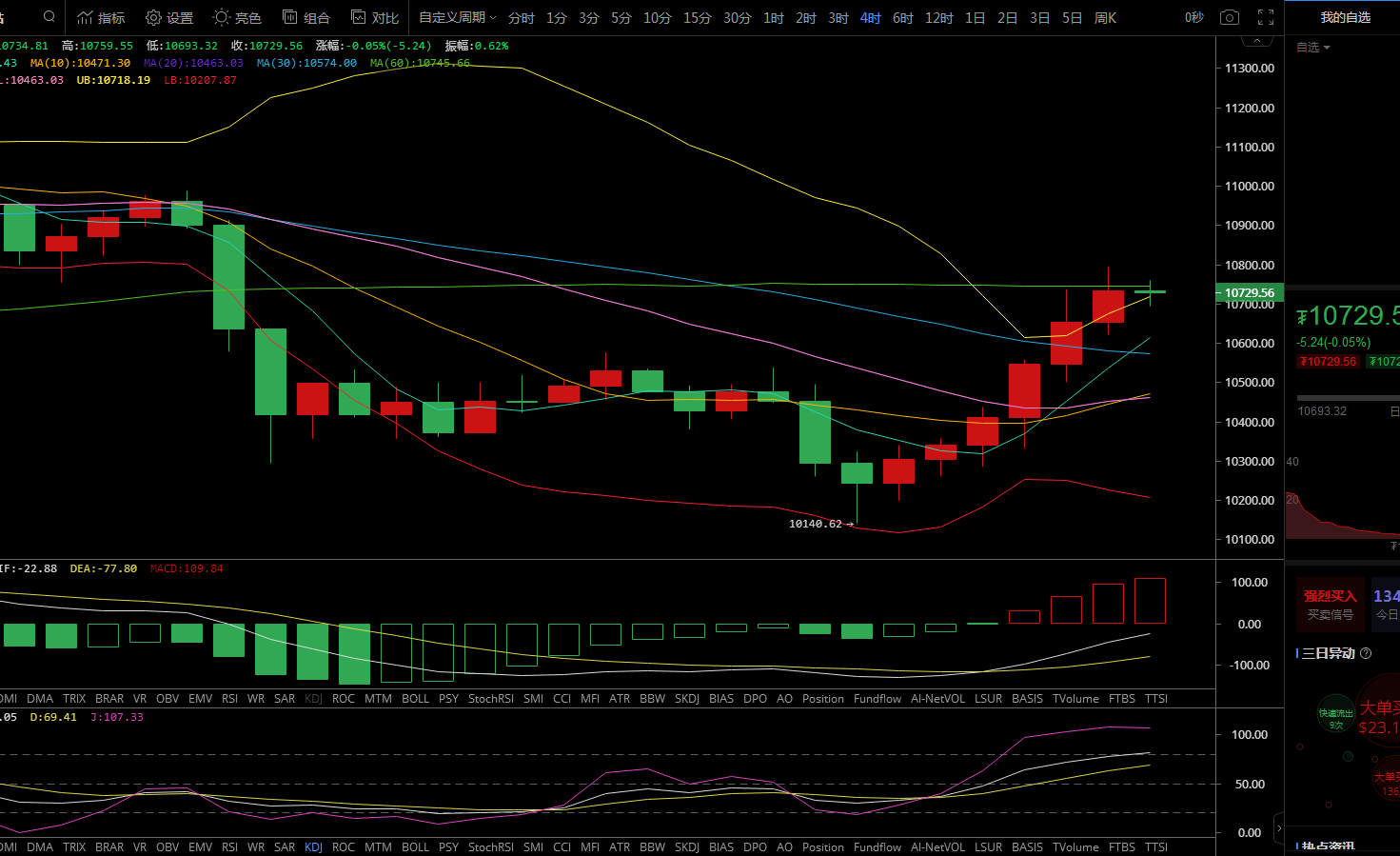The width and height of the screenshot is (1400, 856).
Task: Select SKDJ in bottom indicator strip
Action: 687,846
